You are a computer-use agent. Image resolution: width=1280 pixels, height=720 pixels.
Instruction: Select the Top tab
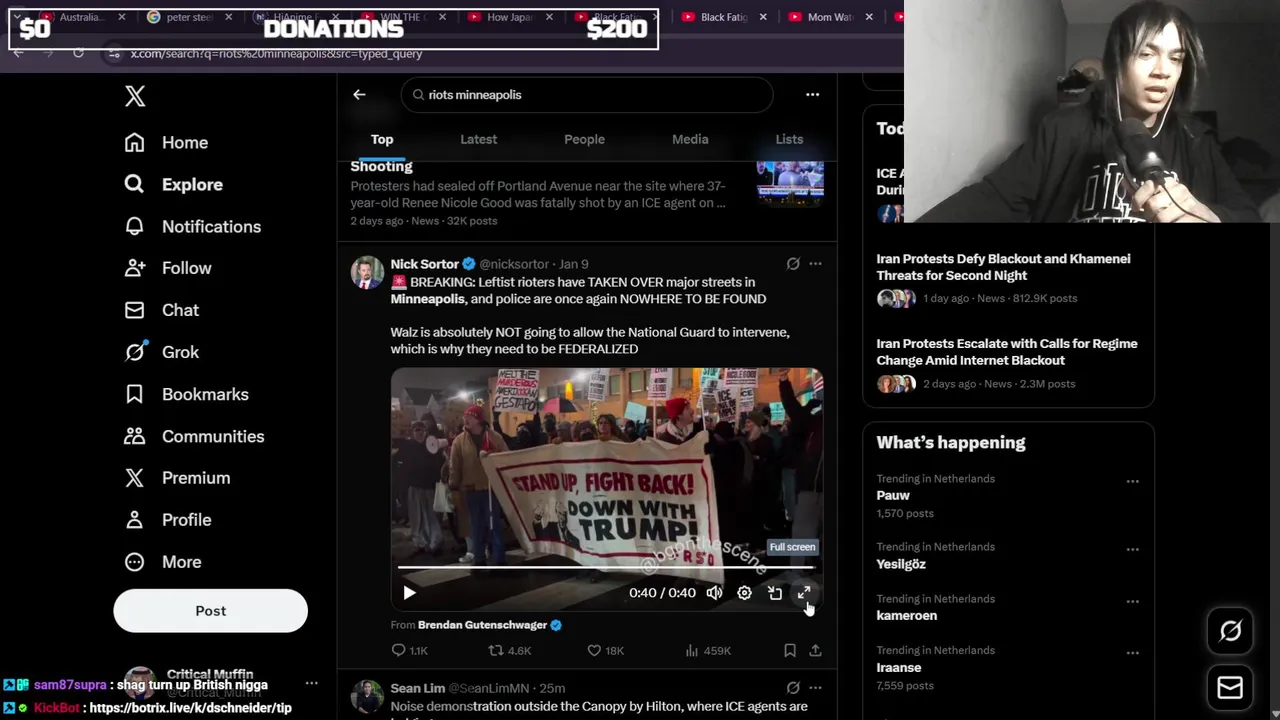[382, 139]
